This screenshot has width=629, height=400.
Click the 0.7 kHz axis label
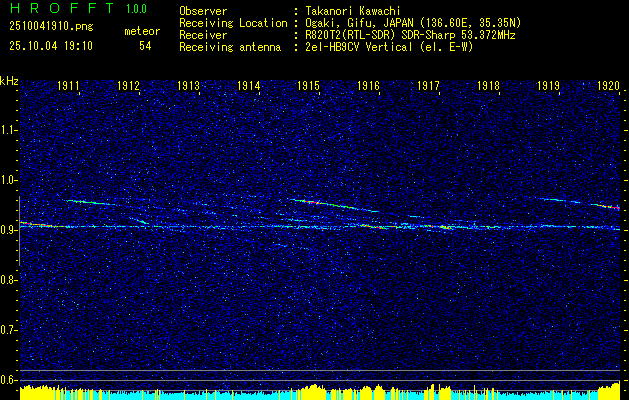(x=8, y=330)
